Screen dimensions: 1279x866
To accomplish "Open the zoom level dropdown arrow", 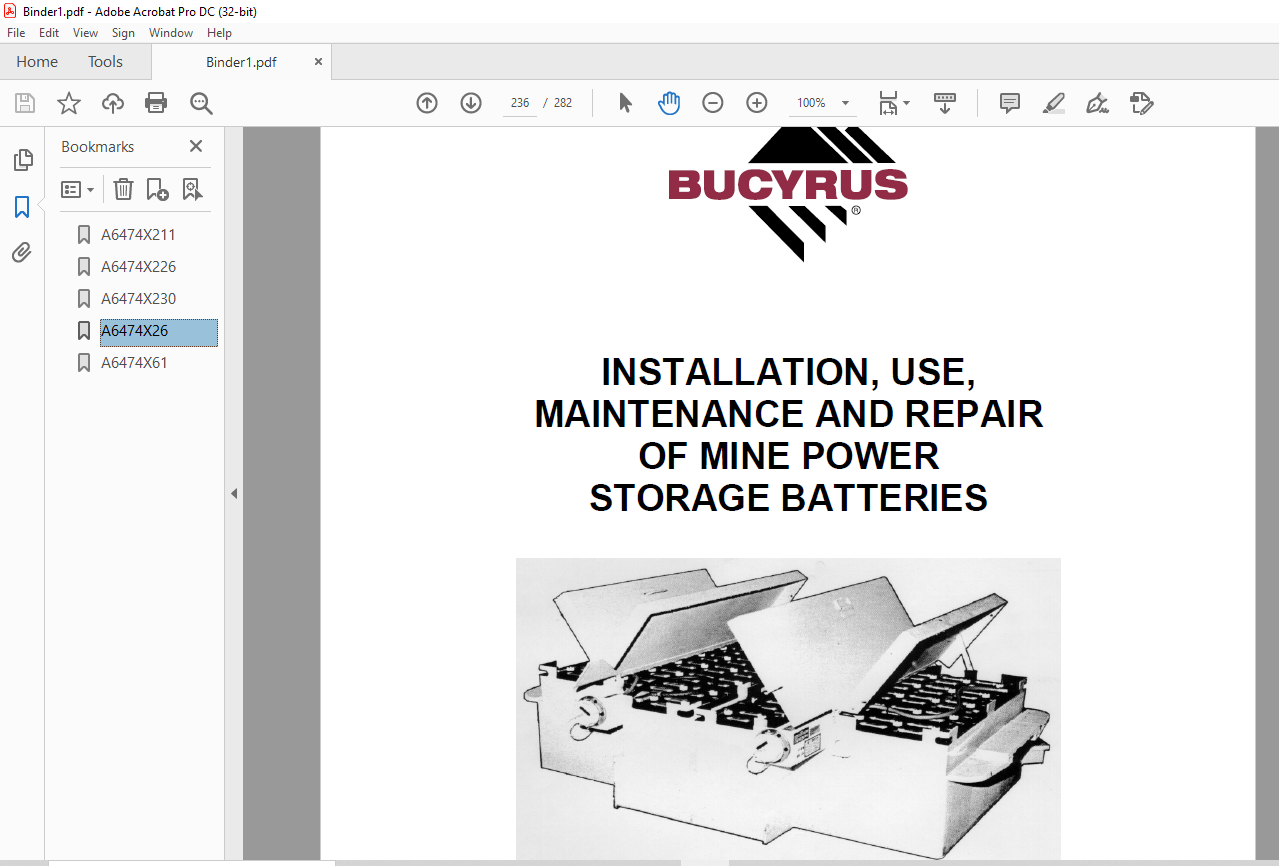I will click(846, 103).
